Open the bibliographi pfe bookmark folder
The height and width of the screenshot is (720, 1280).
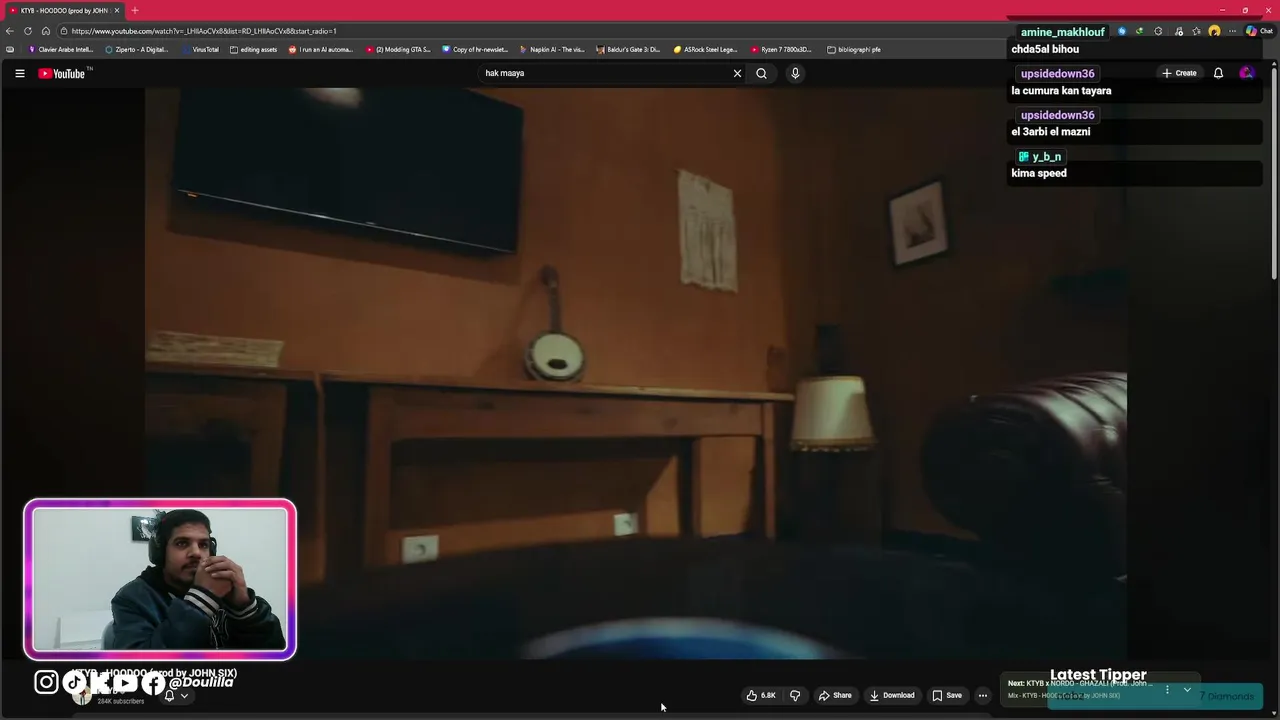coord(854,49)
